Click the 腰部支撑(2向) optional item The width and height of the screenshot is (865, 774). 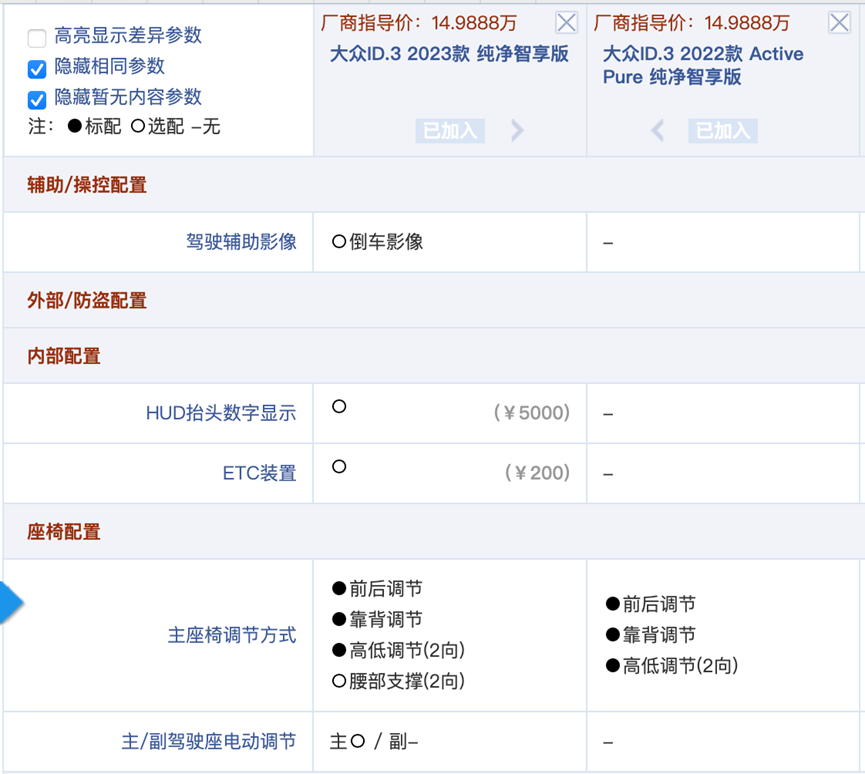point(398,681)
